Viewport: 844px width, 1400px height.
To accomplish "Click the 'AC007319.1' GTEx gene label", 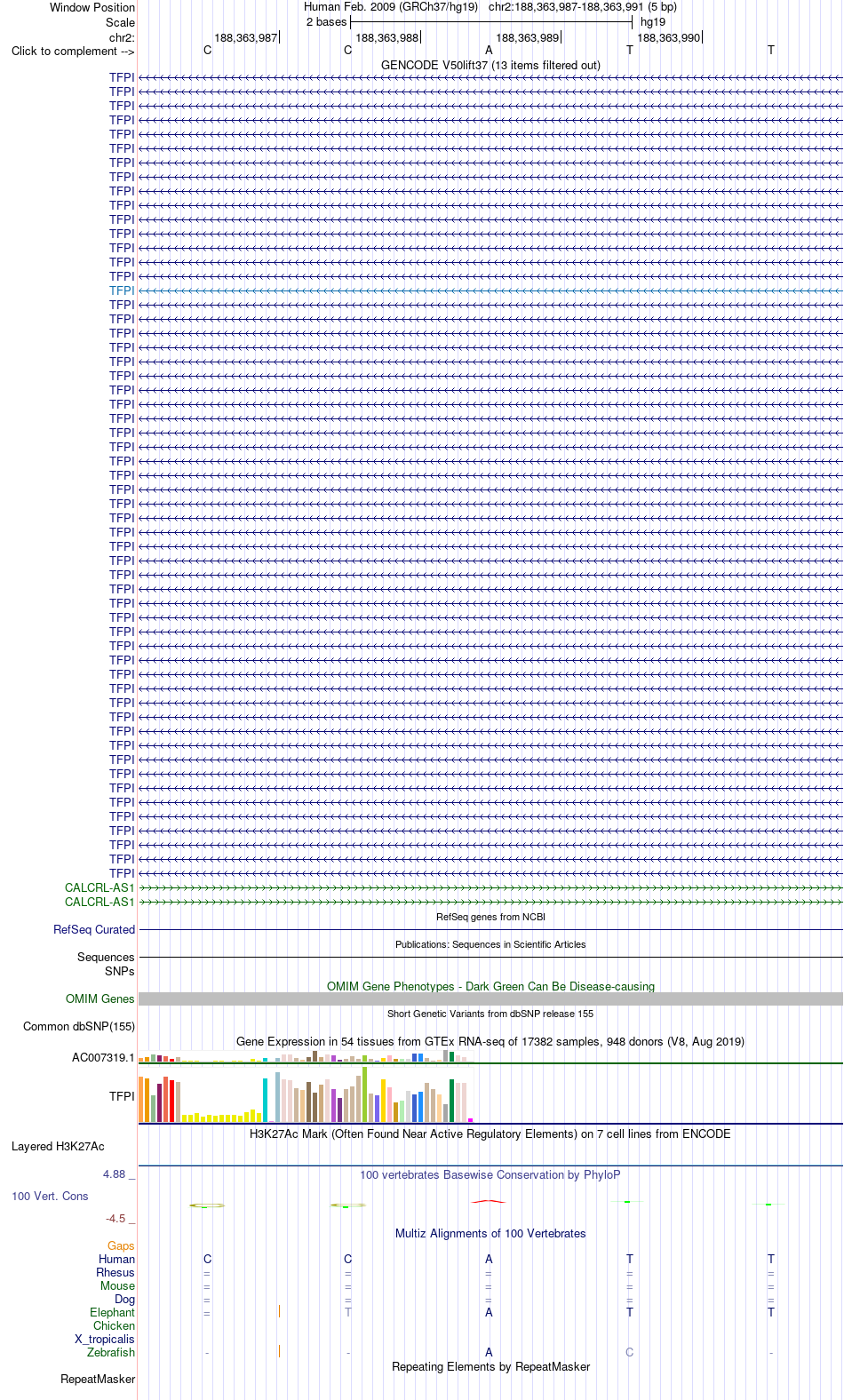I will pyautogui.click(x=103, y=1057).
